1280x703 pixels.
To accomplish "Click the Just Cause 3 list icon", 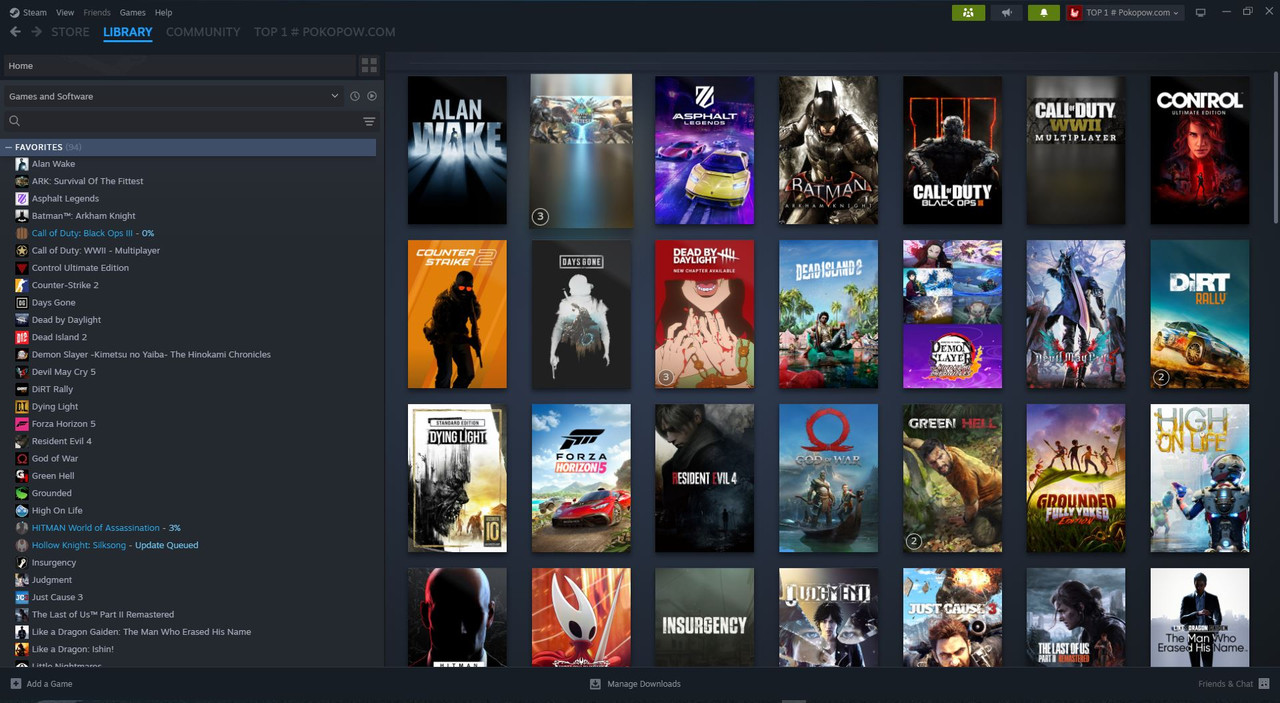I will (22, 597).
